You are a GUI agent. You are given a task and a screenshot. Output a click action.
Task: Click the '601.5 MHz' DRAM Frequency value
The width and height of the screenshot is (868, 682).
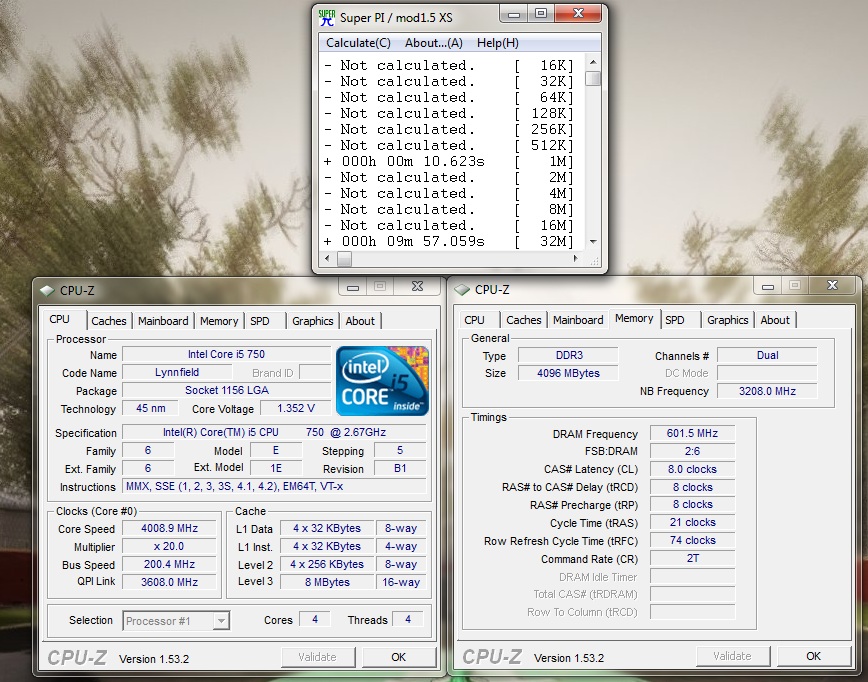[693, 433]
